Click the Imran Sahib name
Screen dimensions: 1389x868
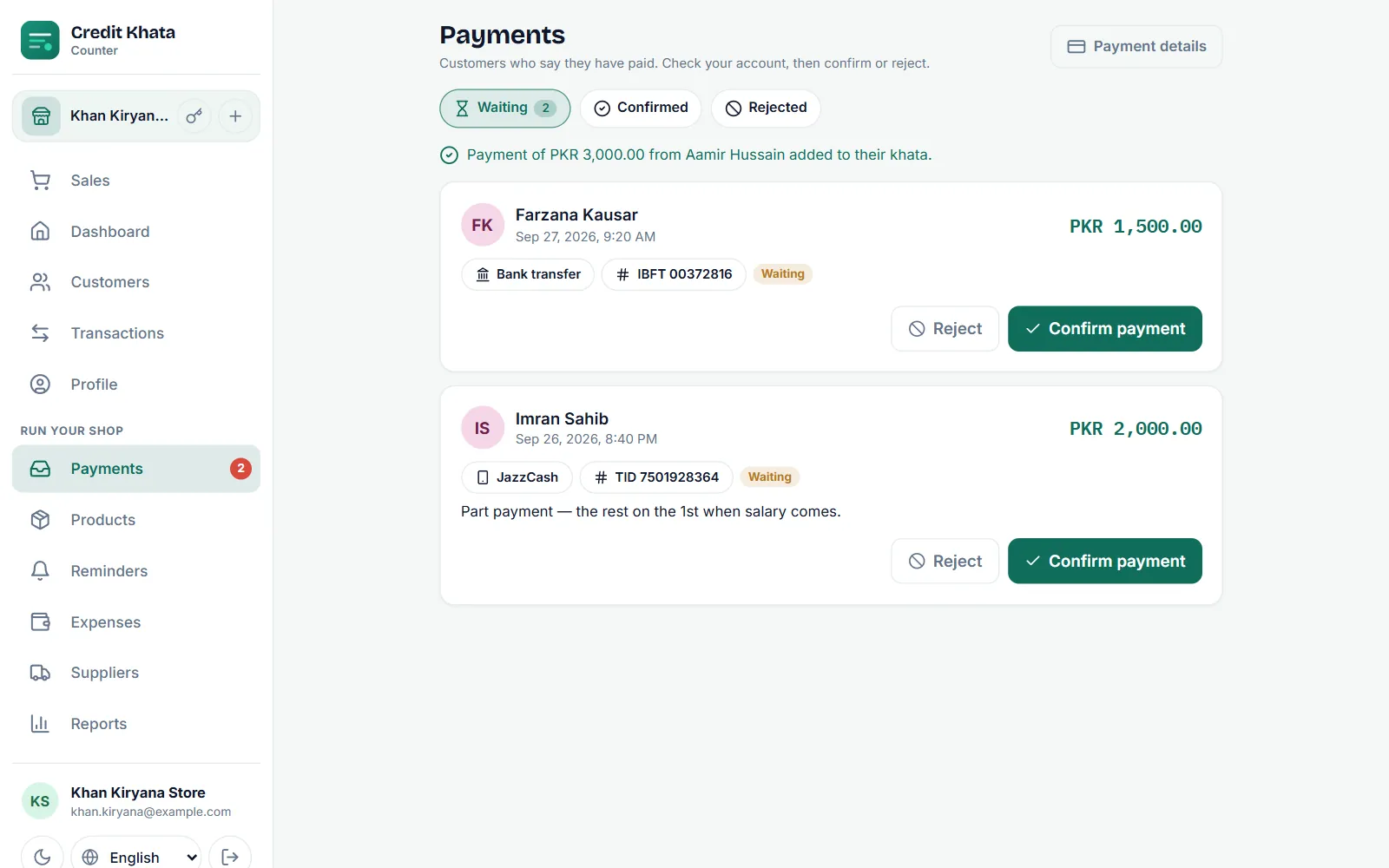click(x=562, y=418)
